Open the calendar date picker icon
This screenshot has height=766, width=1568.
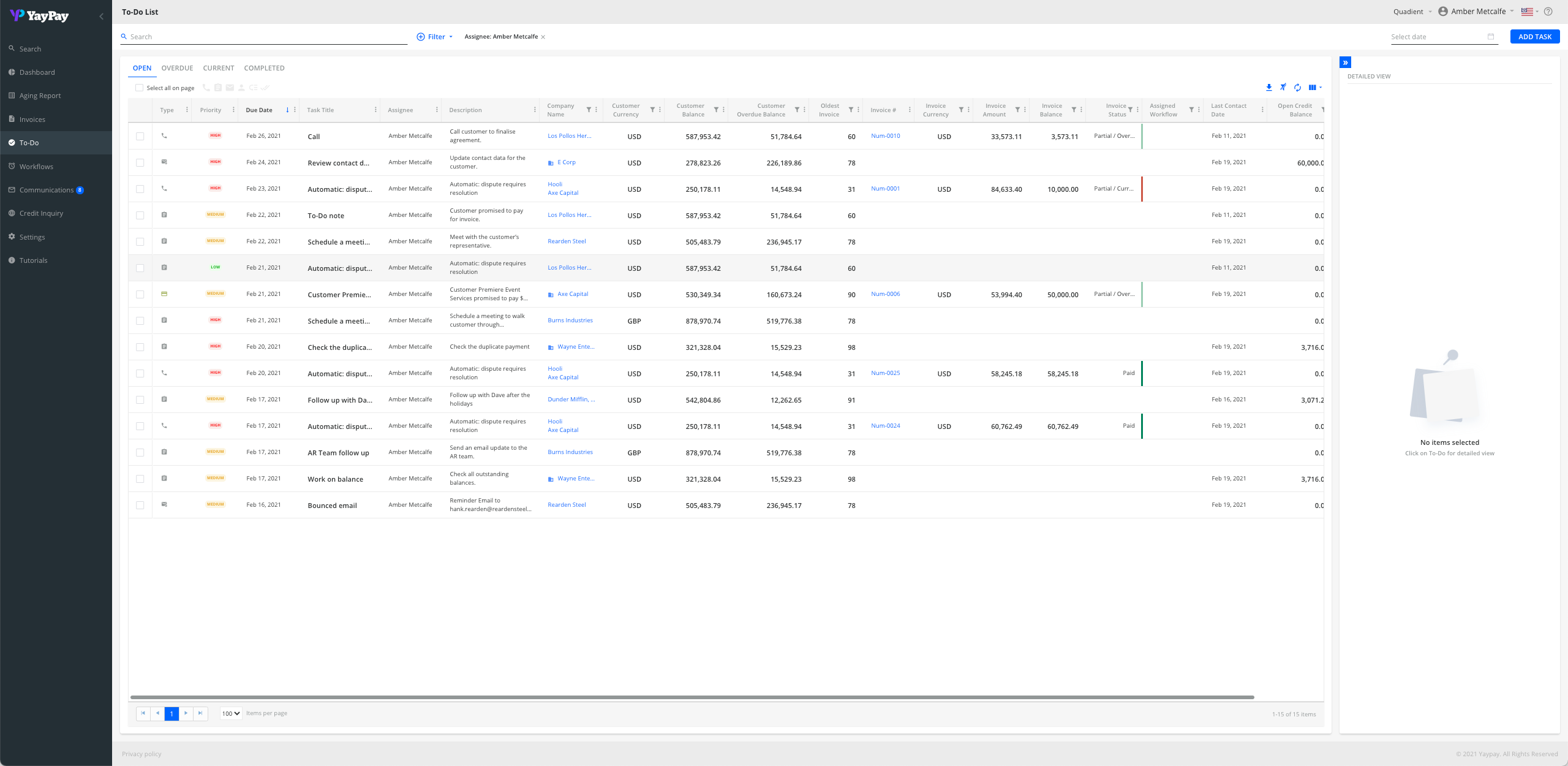coord(1491,37)
